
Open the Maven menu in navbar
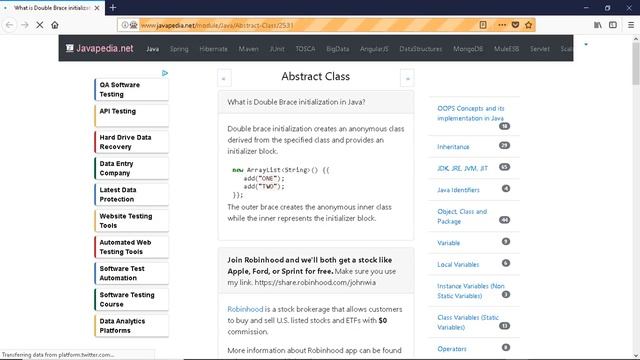click(248, 49)
